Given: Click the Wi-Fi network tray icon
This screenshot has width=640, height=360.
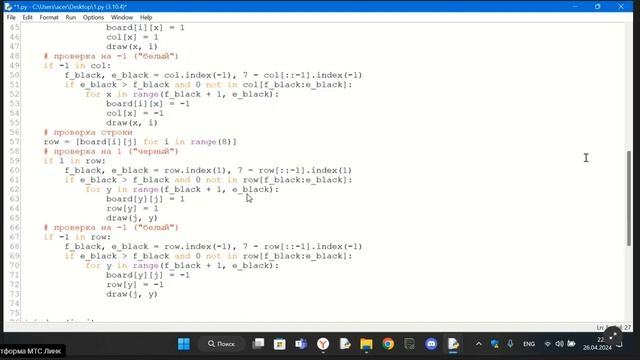Looking at the screenshot, I should pyautogui.click(x=548, y=344).
